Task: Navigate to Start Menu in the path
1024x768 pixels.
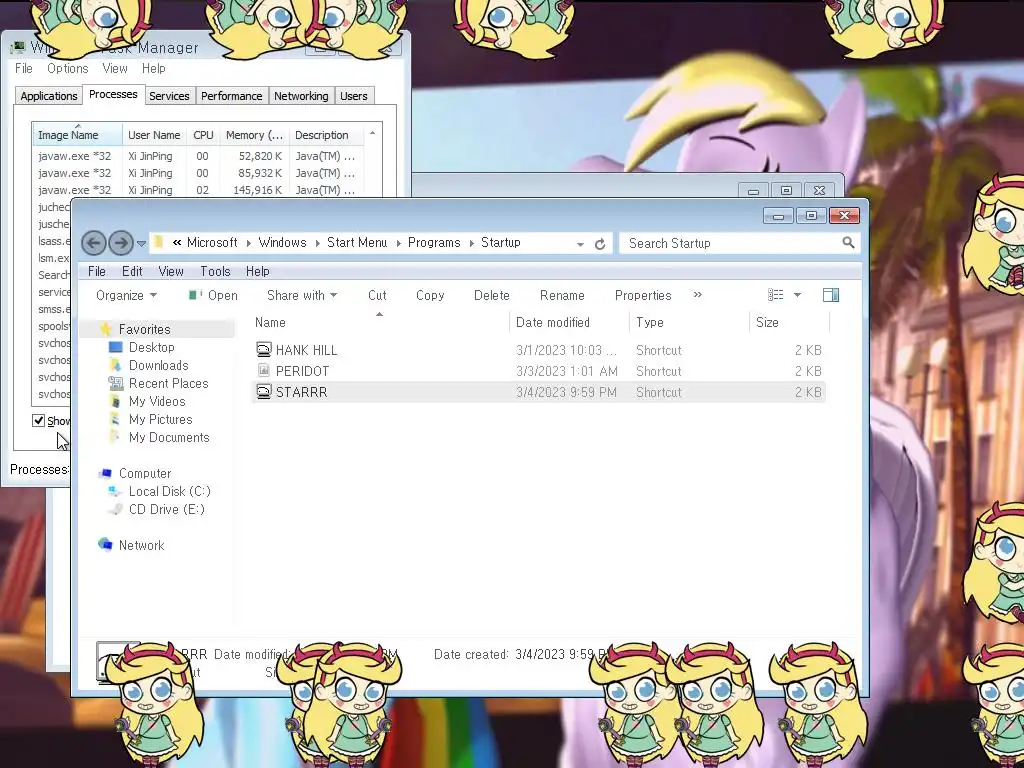Action: pyautogui.click(x=357, y=242)
